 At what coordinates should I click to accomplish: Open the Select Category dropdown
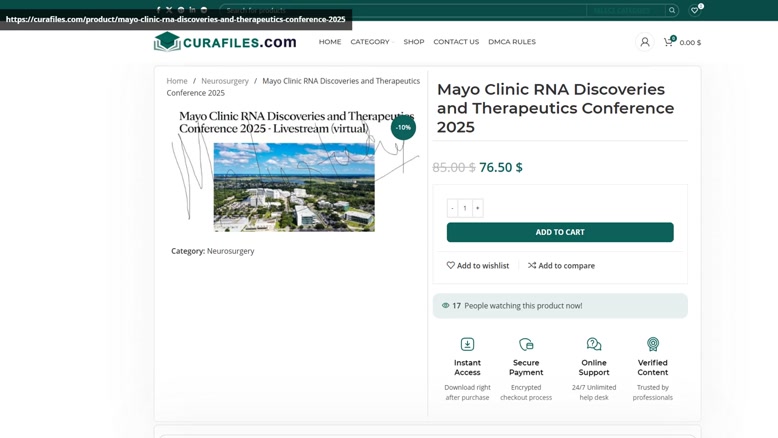pos(626,10)
